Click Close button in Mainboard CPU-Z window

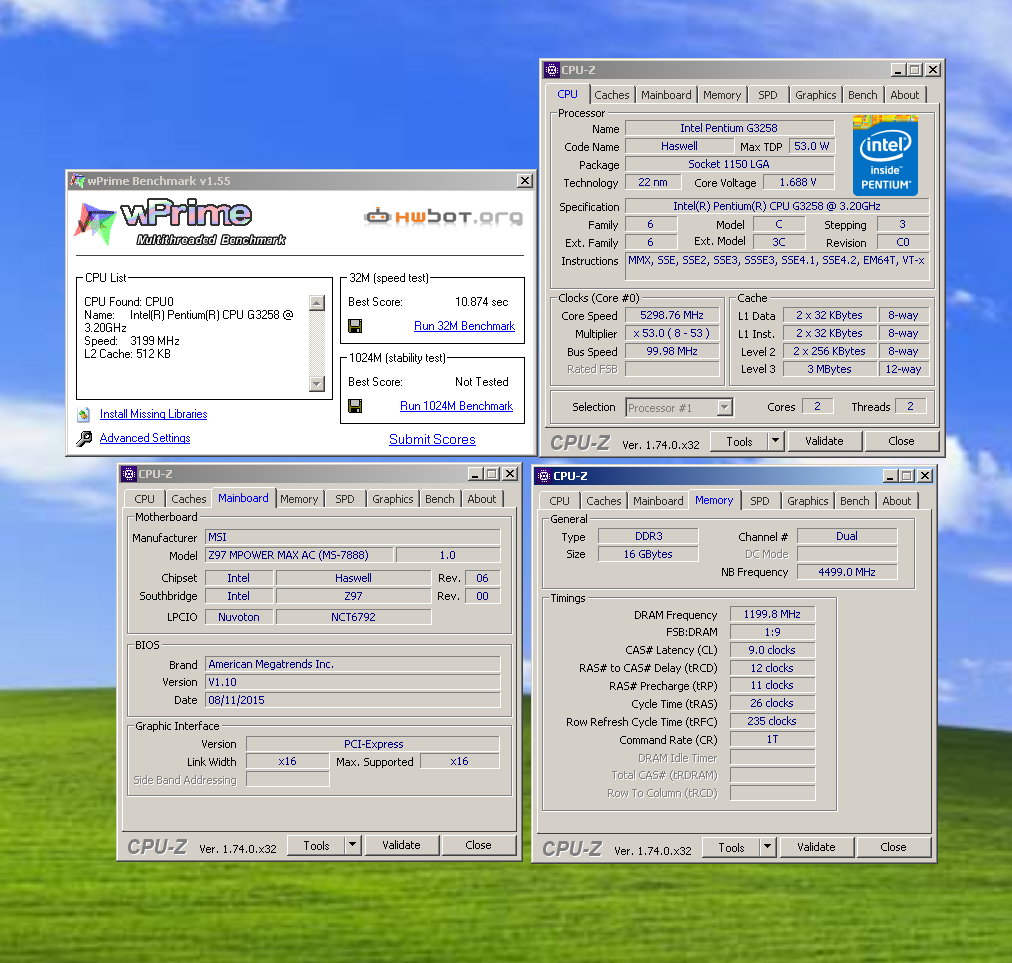pyautogui.click(x=478, y=845)
